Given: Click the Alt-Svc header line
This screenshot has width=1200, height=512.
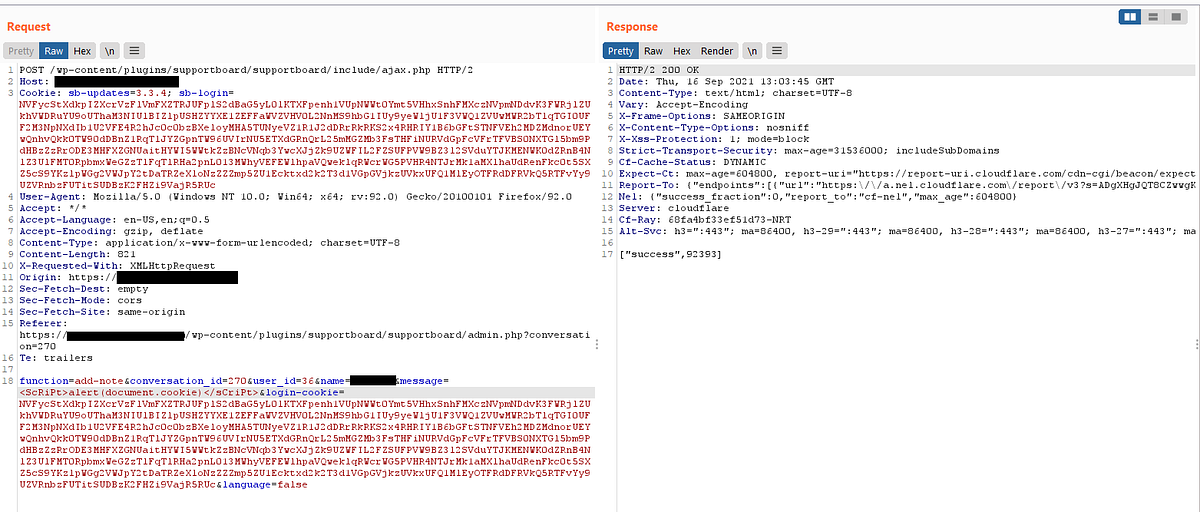Looking at the screenshot, I should coord(906,232).
